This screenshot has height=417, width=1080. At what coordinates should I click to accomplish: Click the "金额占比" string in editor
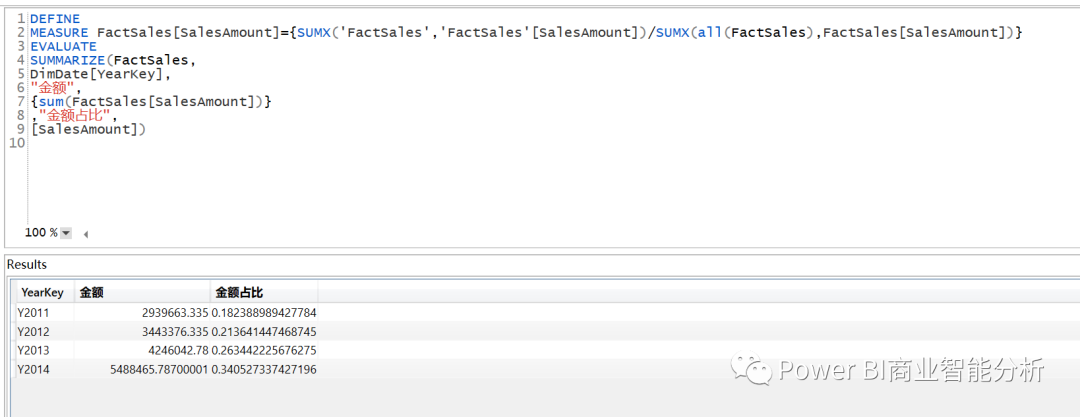coord(75,115)
